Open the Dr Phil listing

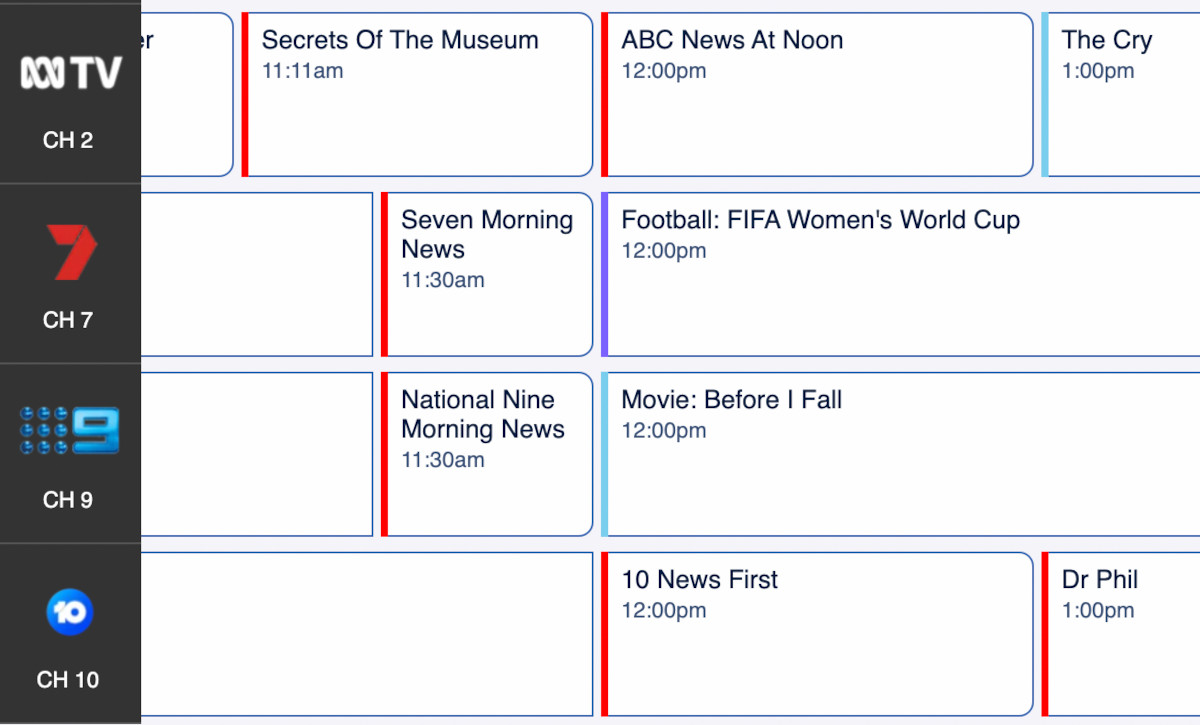[1120, 634]
